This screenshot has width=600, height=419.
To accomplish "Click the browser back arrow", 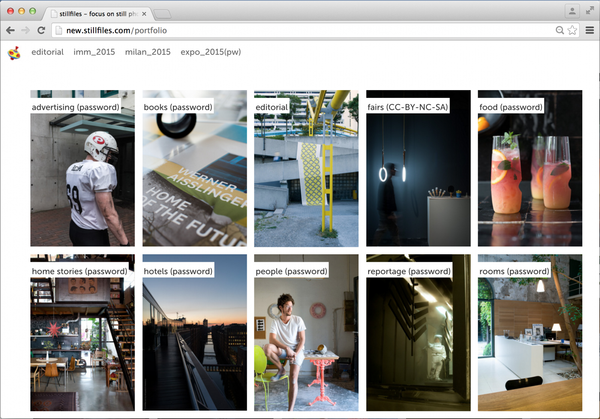I will click(x=10, y=30).
